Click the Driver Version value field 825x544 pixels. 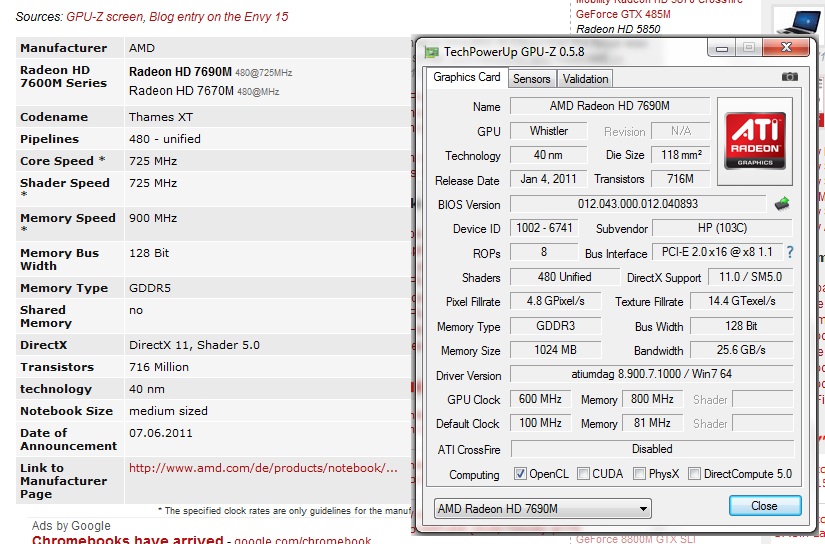[651, 374]
